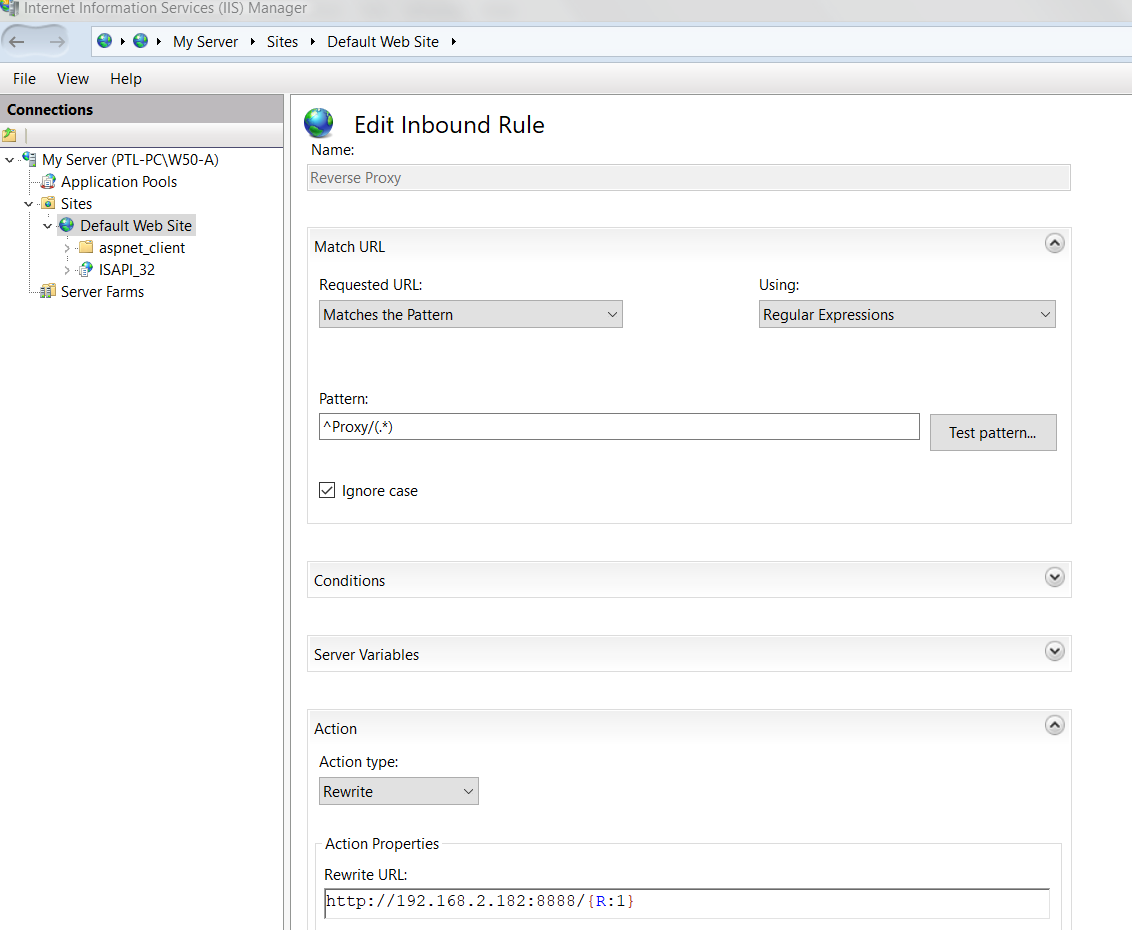
Task: Open the Help menu
Action: [x=126, y=79]
